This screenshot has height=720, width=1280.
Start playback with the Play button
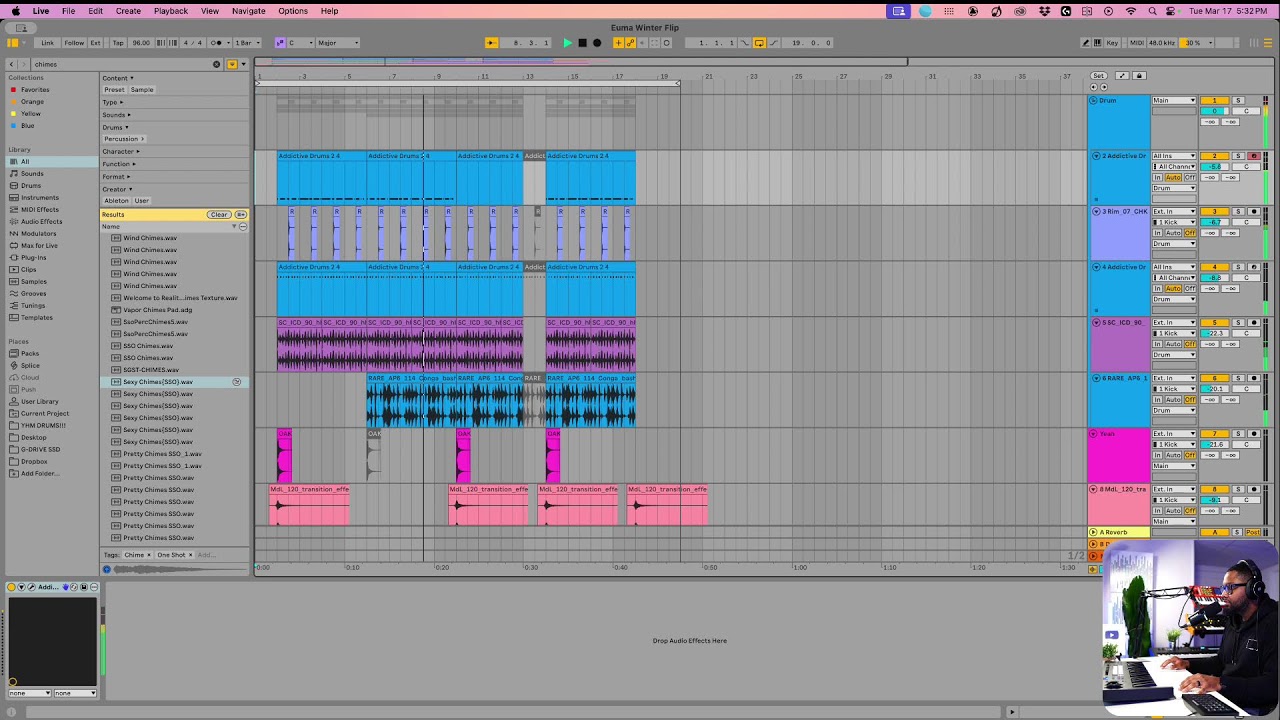click(567, 43)
